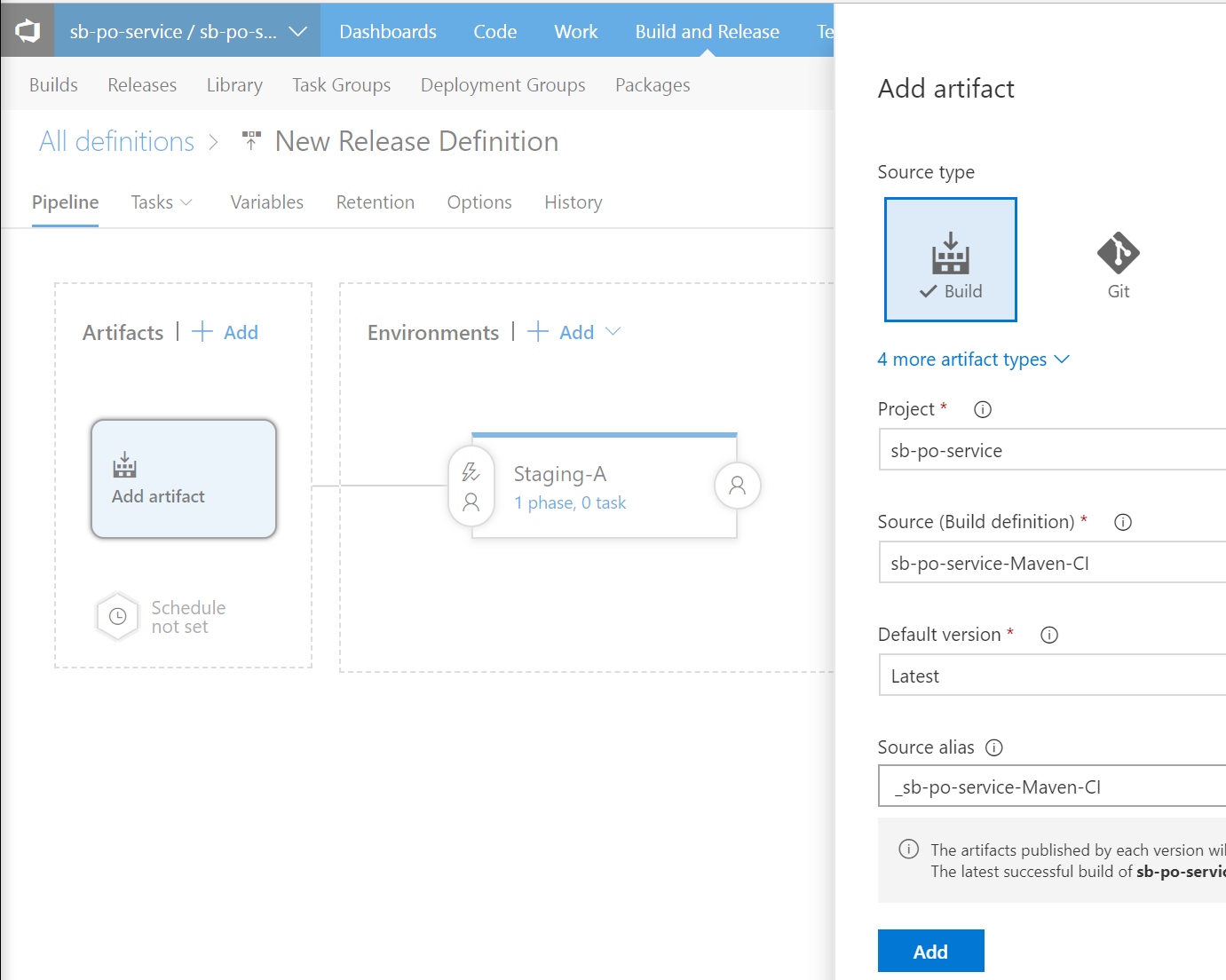Select the Build source type tile
This screenshot has height=980, width=1226.
(951, 259)
